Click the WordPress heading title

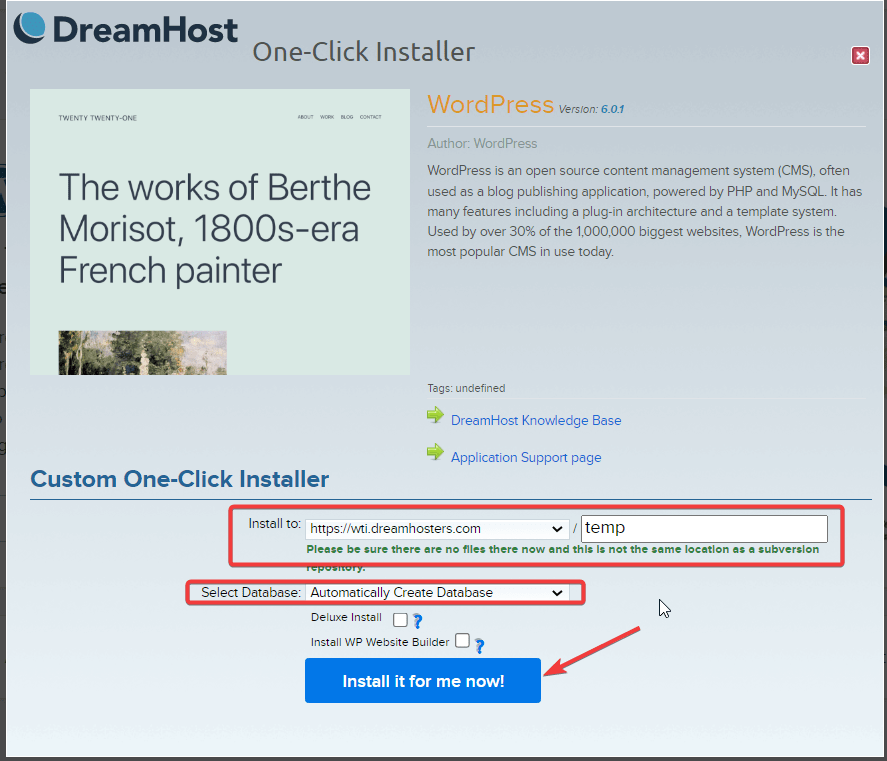tap(490, 105)
